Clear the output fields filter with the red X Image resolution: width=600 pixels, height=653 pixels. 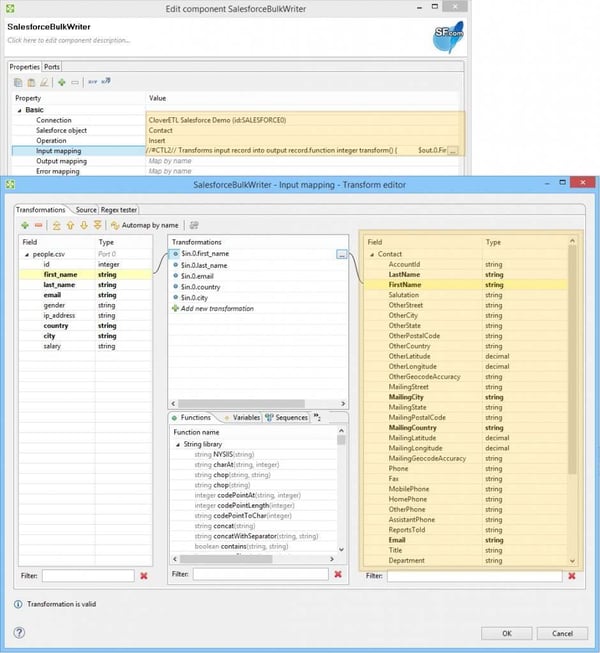tap(572, 576)
